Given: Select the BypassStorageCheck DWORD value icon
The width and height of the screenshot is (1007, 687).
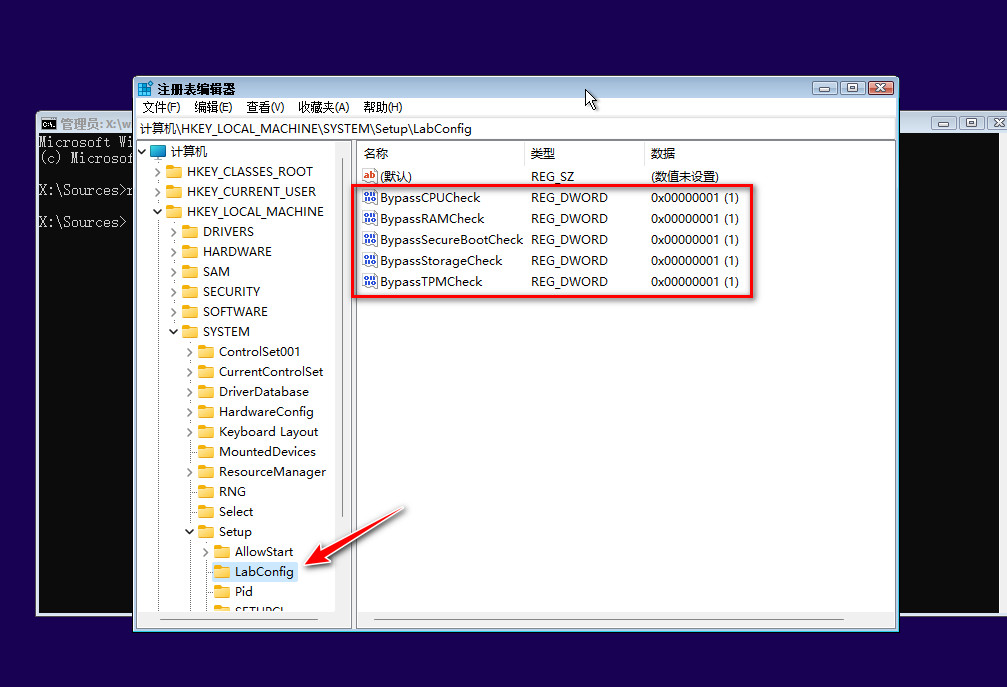Looking at the screenshot, I should click(x=369, y=260).
